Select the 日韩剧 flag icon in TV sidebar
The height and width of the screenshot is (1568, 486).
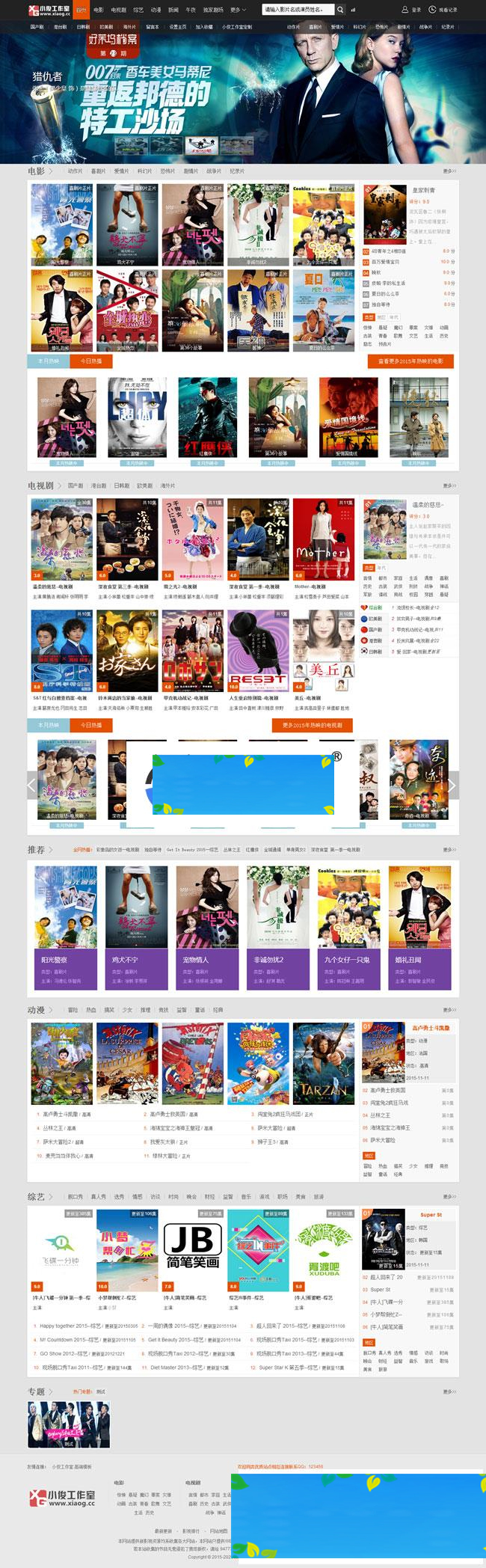(364, 651)
